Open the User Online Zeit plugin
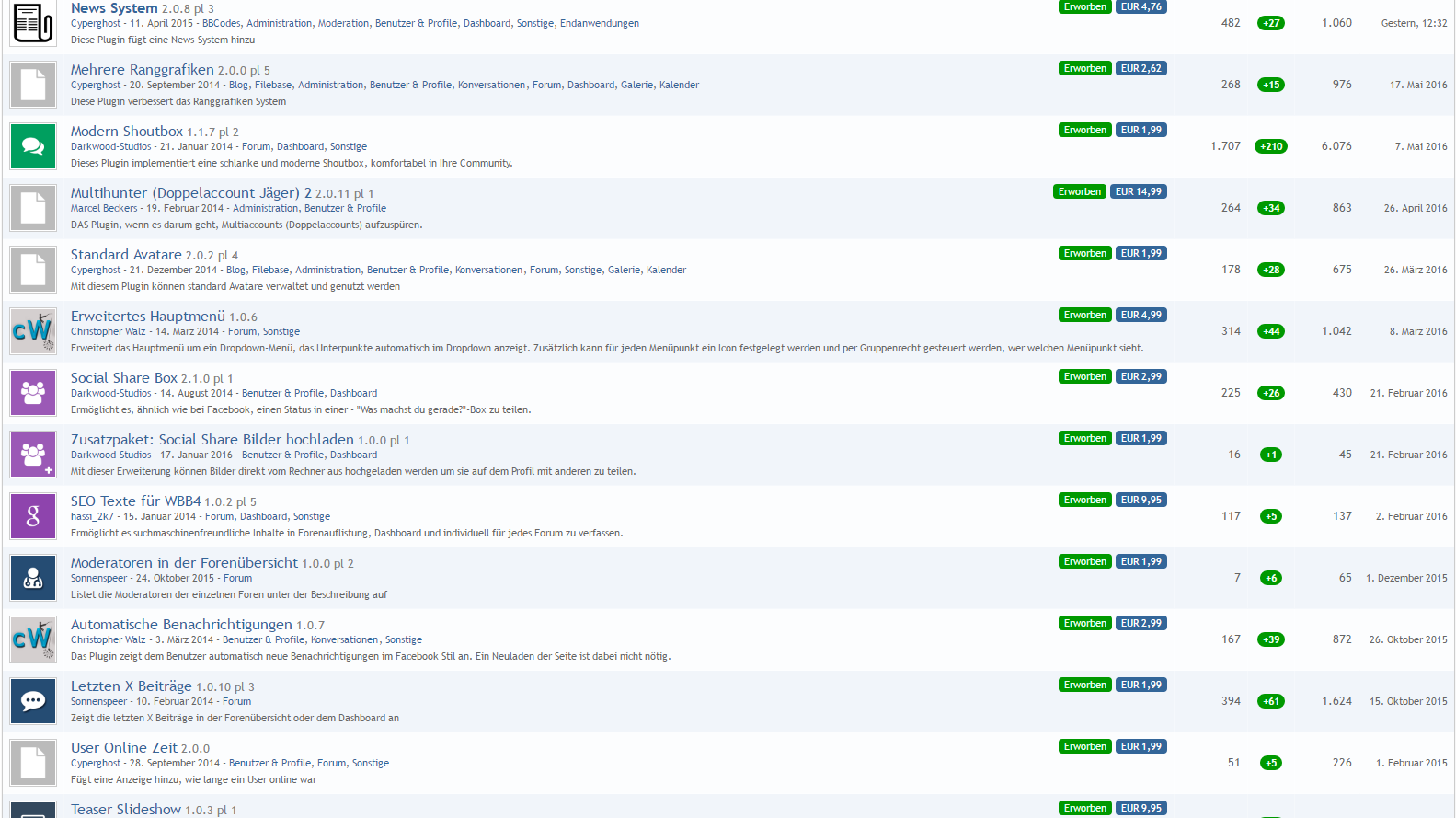The height and width of the screenshot is (818, 1456). 124,748
